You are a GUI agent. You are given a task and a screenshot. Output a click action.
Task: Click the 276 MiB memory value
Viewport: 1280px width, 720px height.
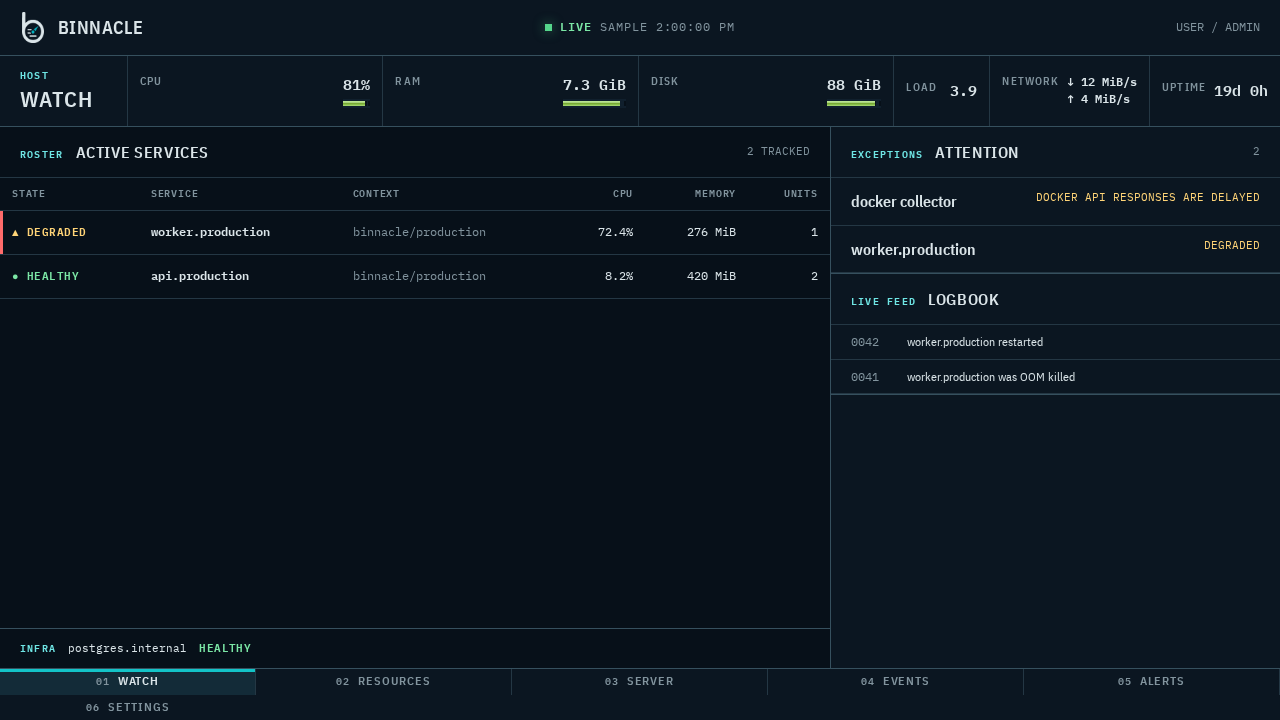pos(711,233)
